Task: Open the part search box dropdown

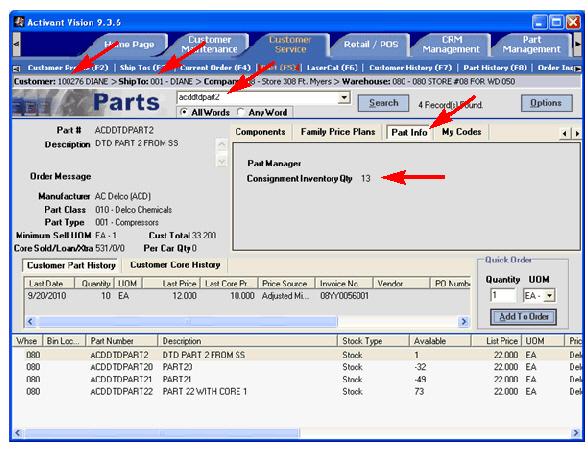Action: (x=344, y=98)
